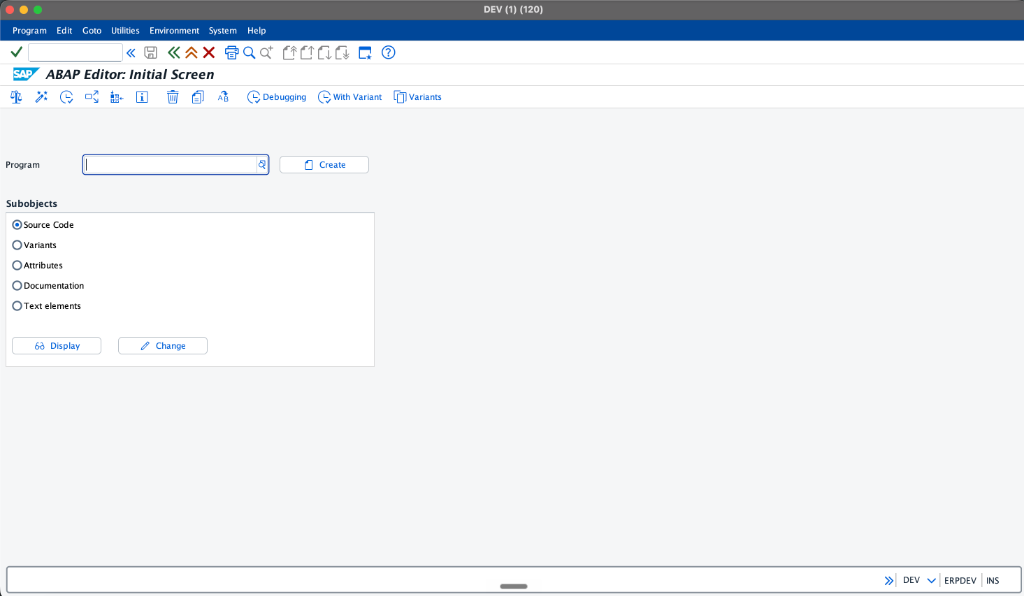
Task: Open the Goto menu
Action: (91, 31)
